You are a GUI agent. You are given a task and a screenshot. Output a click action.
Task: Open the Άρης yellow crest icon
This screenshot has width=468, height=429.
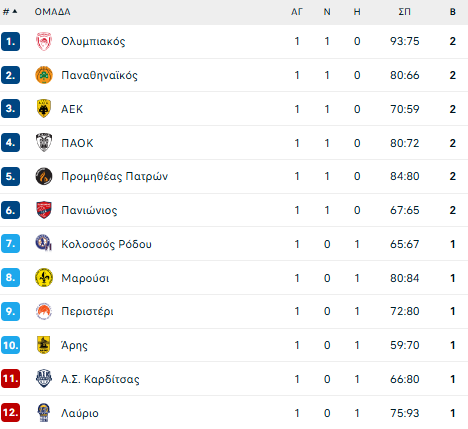tap(44, 345)
